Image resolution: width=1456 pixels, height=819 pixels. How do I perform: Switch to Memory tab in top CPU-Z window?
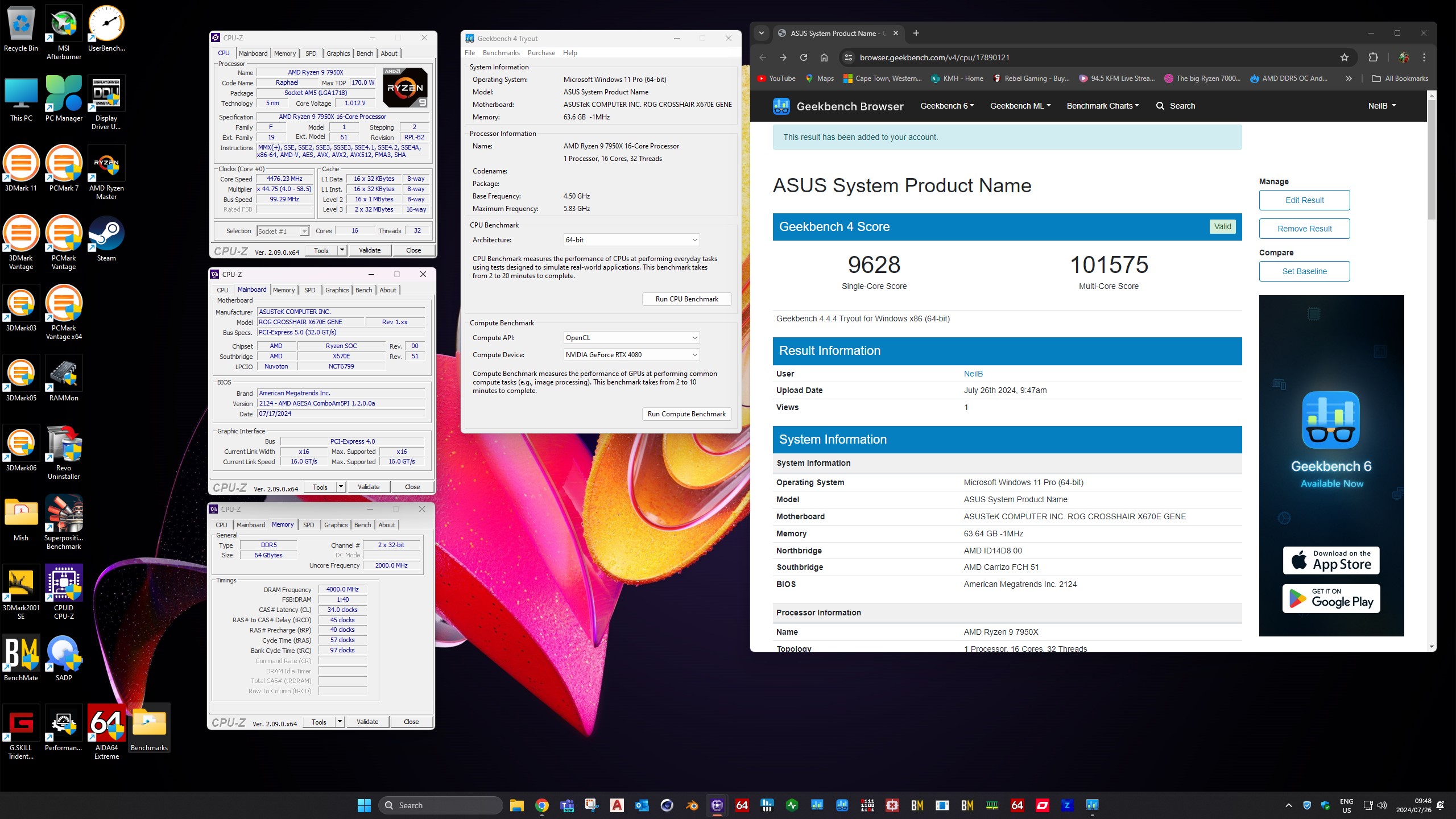pos(285,53)
